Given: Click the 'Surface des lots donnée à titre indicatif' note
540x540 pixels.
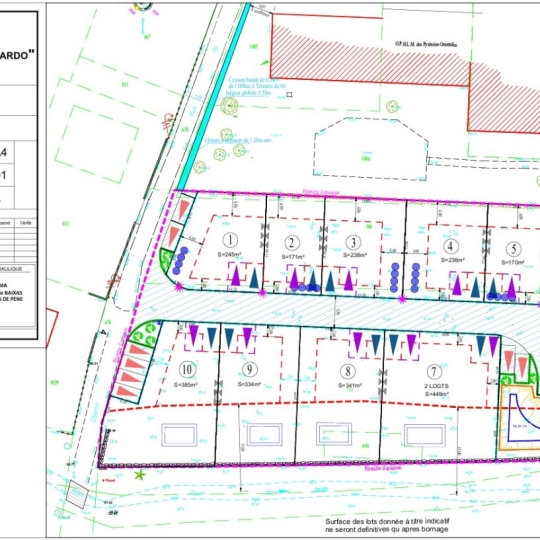Looking at the screenshot, I should click(x=387, y=525).
